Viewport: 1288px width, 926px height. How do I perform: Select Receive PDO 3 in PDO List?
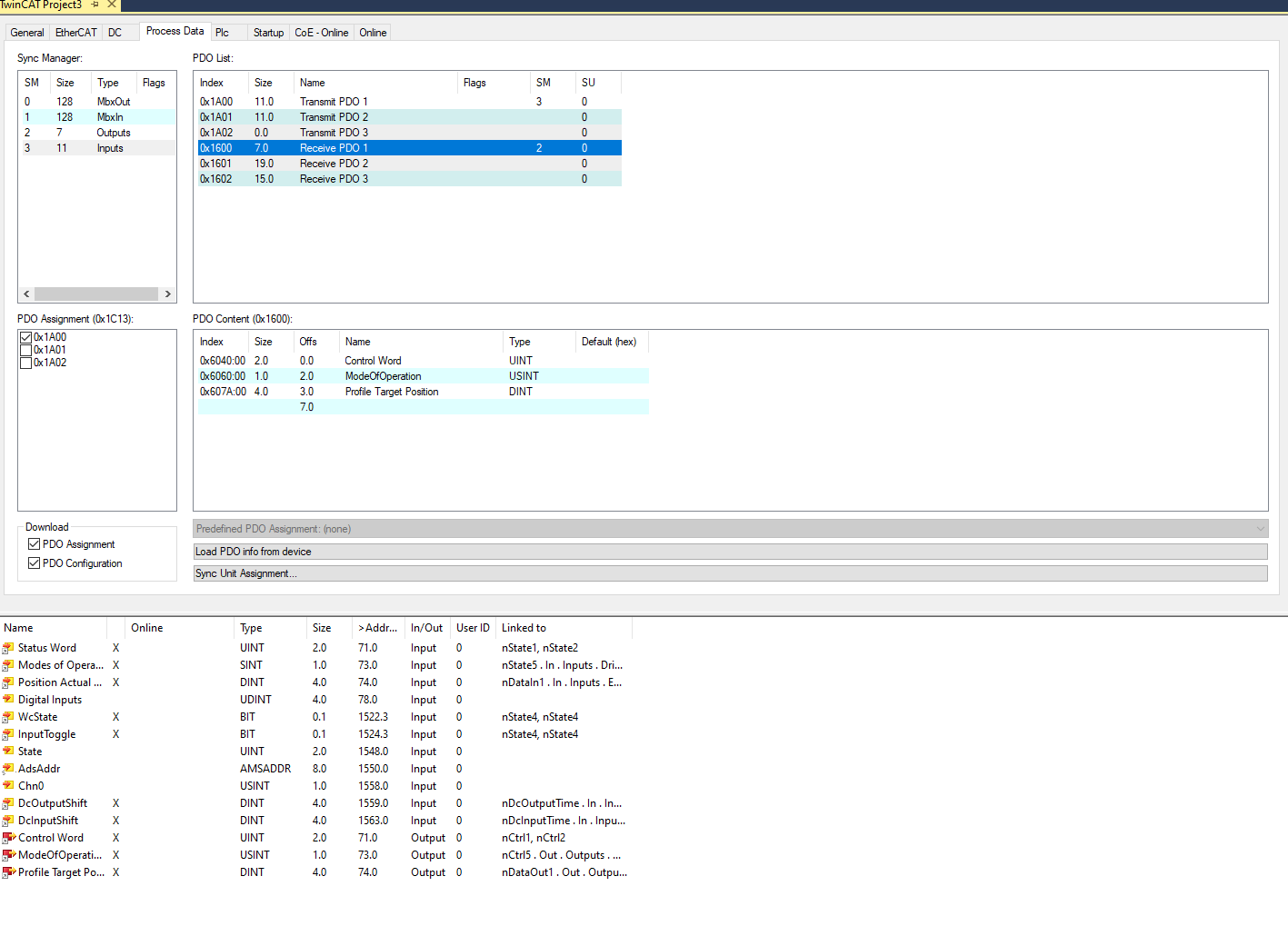[409, 179]
